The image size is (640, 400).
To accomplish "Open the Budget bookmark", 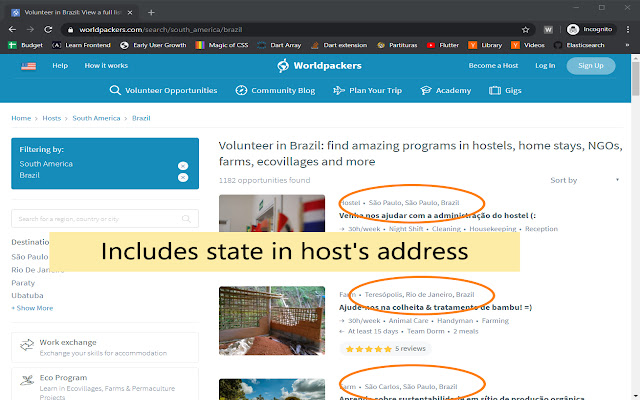I will tap(26, 45).
